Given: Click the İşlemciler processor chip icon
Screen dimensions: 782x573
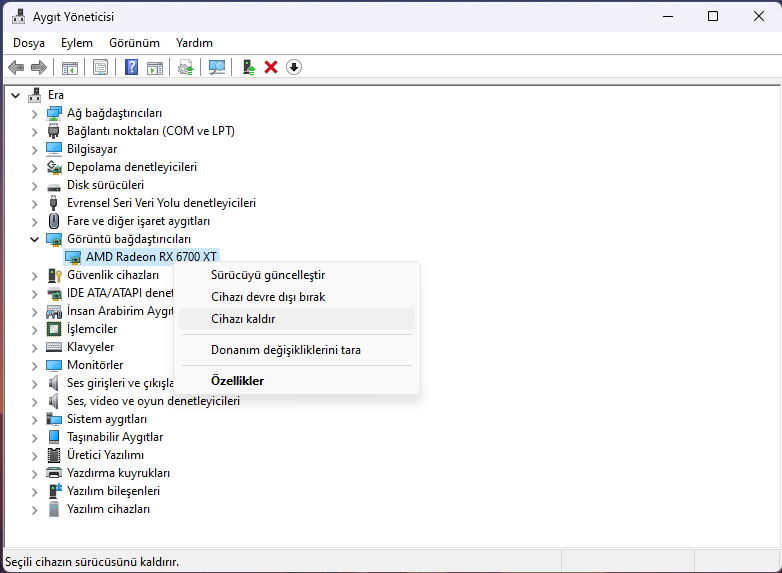Looking at the screenshot, I should pyautogui.click(x=54, y=329).
